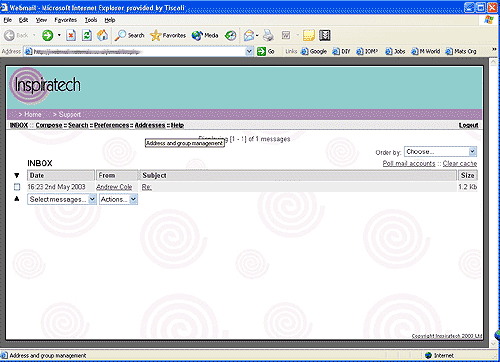Open sender Andrew Cole link

[114, 187]
